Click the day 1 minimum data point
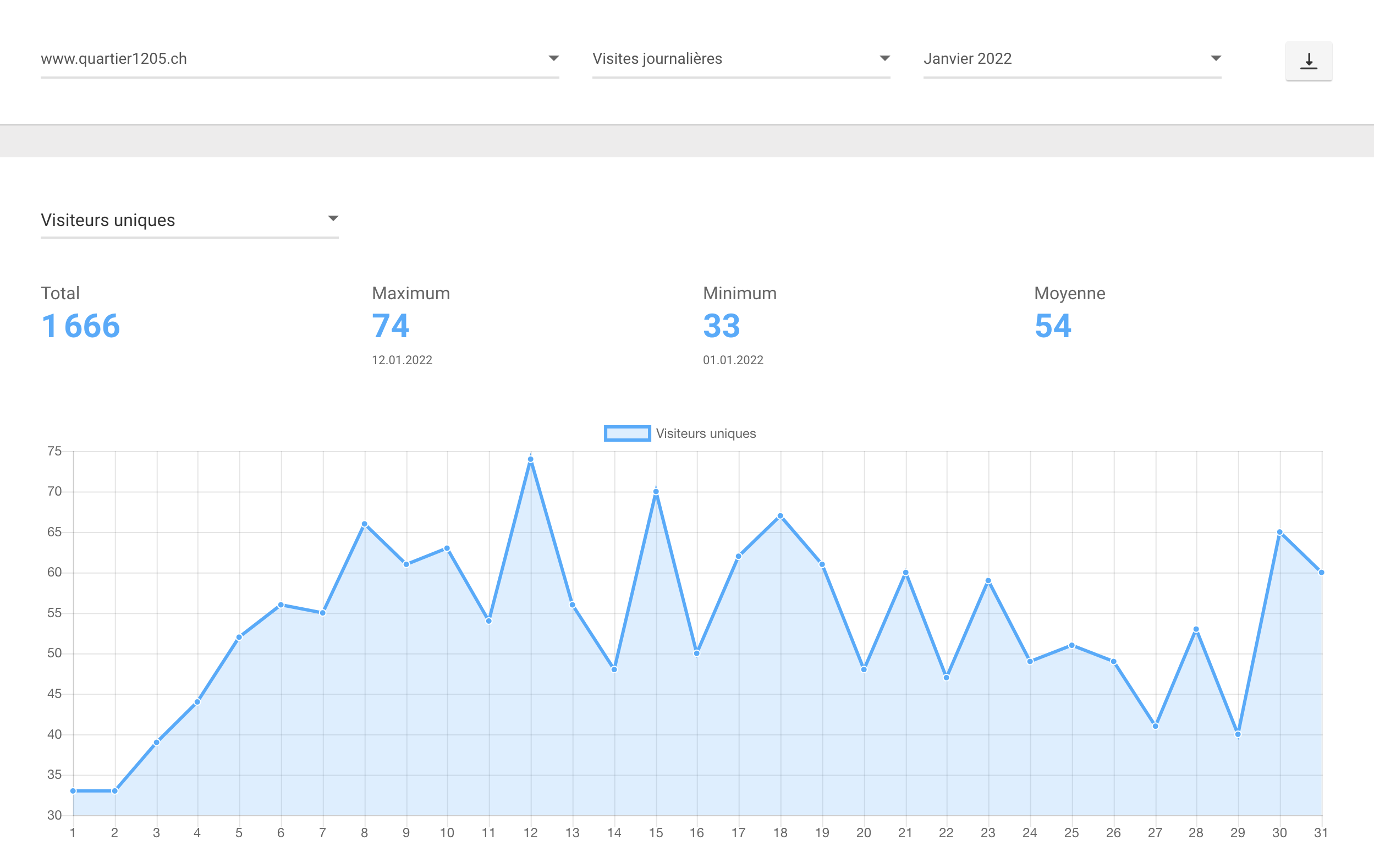The width and height of the screenshot is (1374, 868). pos(73,791)
